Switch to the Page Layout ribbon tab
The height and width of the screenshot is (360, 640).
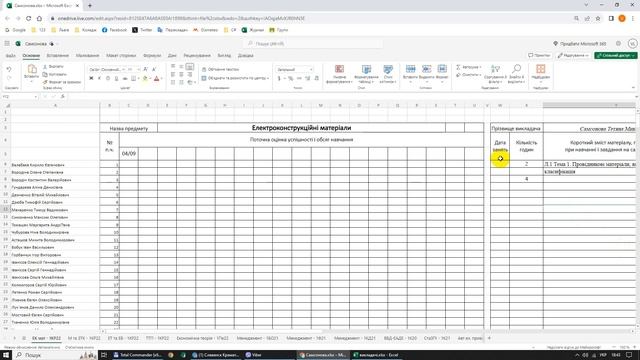(121, 56)
